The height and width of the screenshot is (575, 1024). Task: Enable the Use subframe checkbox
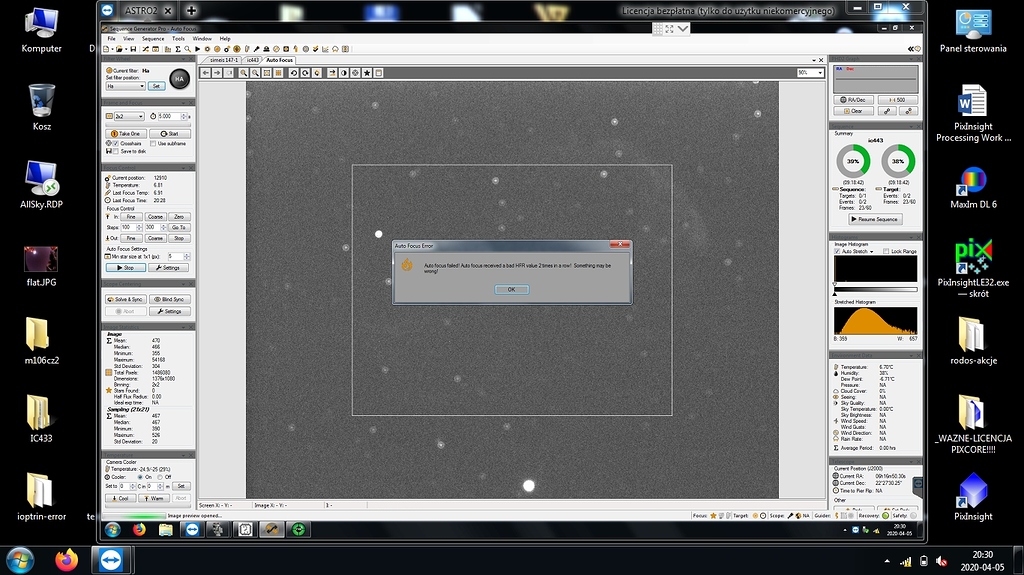(x=151, y=143)
